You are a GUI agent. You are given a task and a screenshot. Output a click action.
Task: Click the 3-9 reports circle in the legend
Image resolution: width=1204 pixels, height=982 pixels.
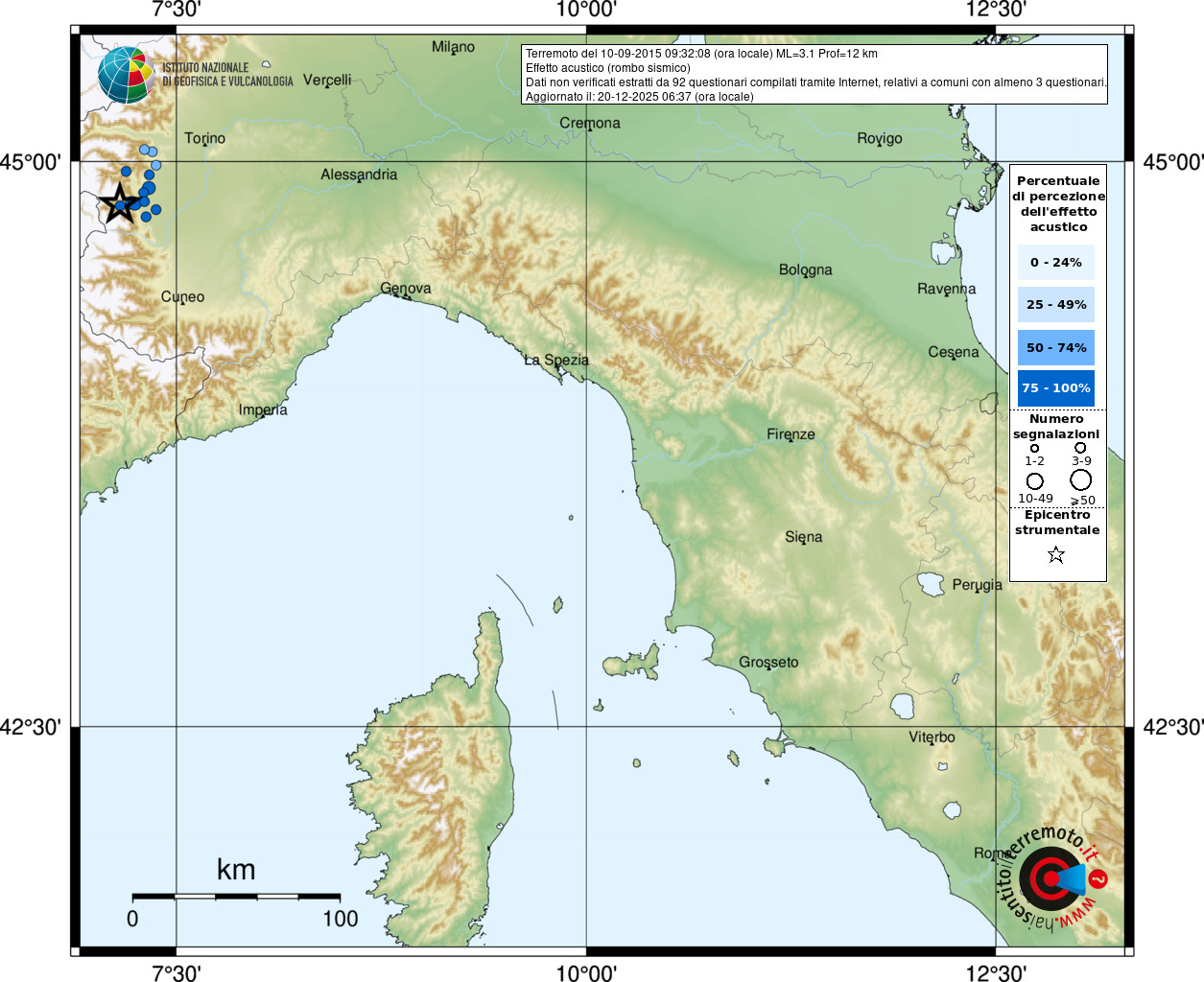[x=1080, y=447]
